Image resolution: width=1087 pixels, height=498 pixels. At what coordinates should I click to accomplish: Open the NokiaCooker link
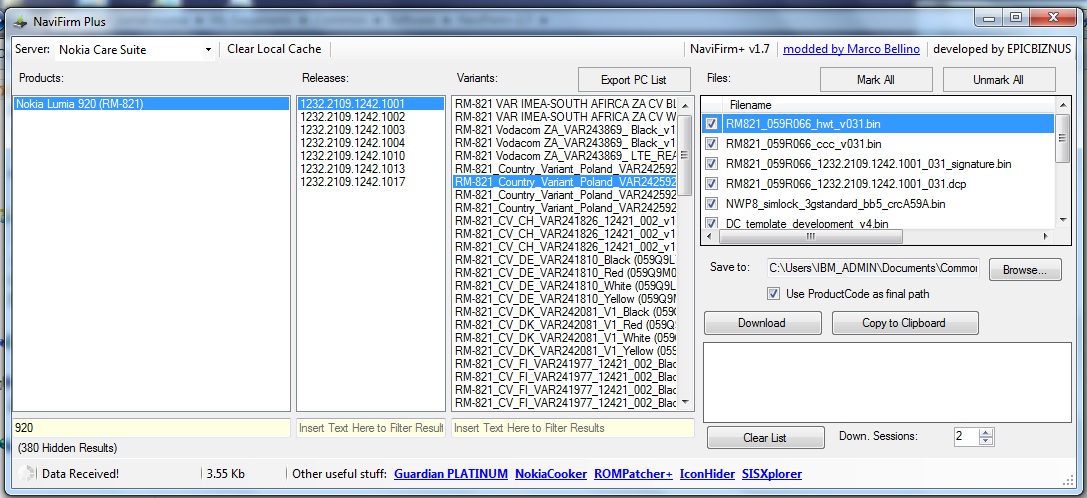(551, 474)
